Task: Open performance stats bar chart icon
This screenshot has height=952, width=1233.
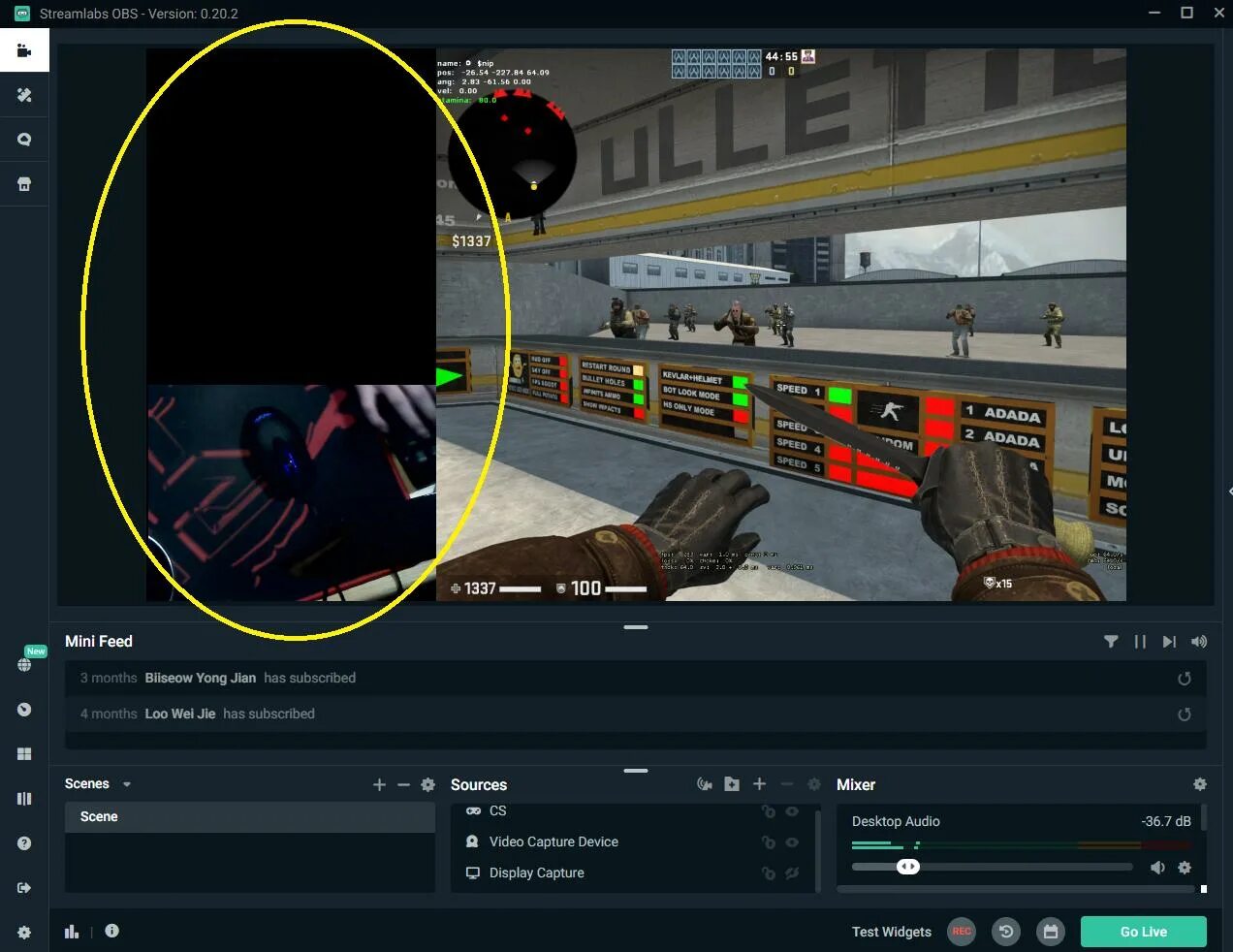Action: 72,932
